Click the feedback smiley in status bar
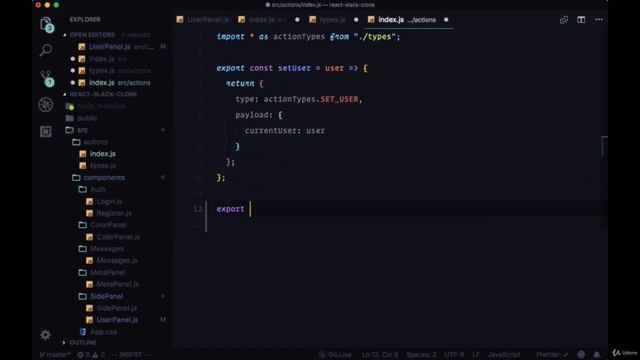The width and height of the screenshot is (640, 360). click(x=581, y=354)
